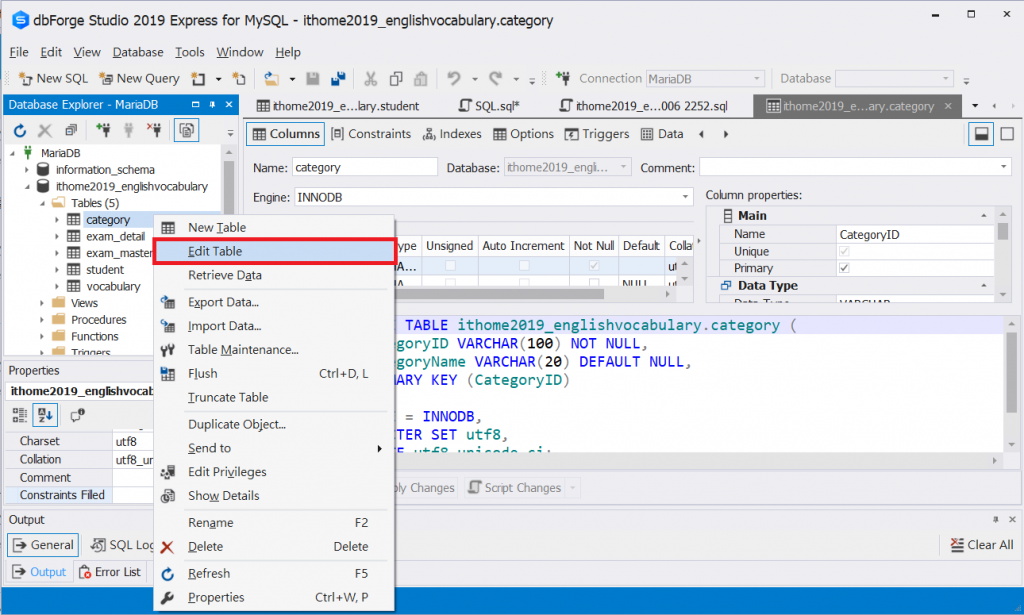Click the Categorized view icon in Properties panel
Screen dimensions: 1024x615
(x=20, y=415)
